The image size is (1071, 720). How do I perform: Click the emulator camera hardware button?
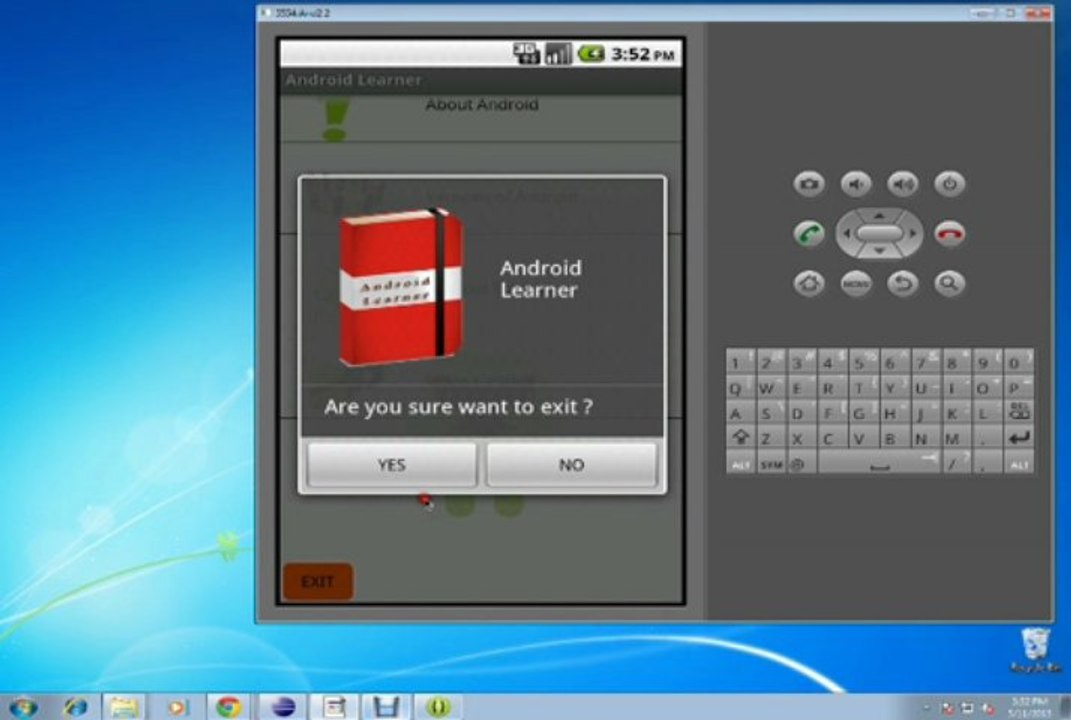[809, 184]
